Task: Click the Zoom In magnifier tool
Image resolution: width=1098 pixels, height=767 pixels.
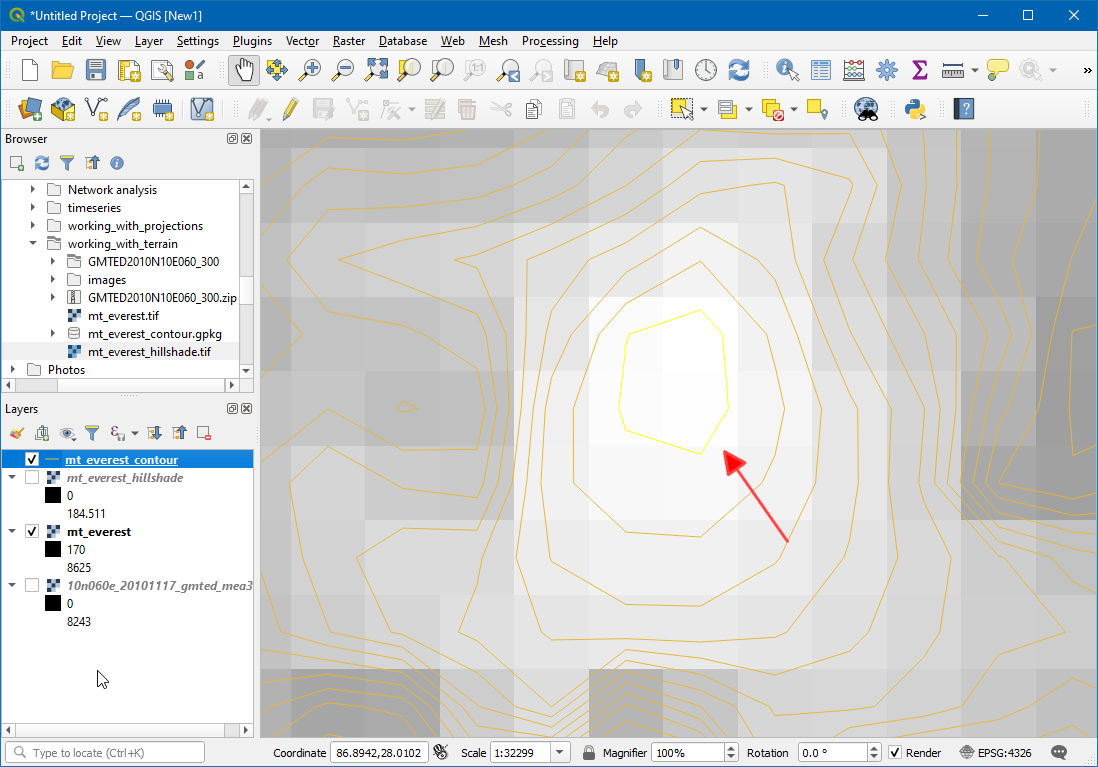Action: [x=311, y=70]
